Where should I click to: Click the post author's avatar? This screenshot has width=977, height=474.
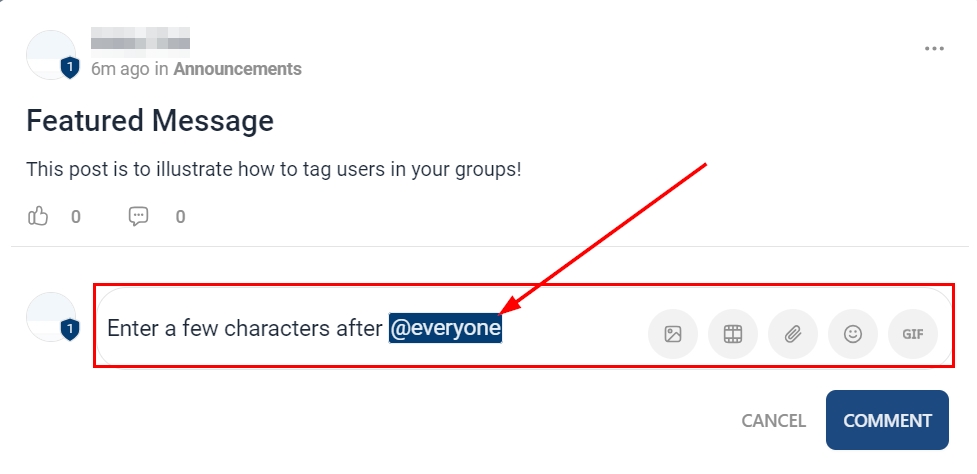point(50,55)
